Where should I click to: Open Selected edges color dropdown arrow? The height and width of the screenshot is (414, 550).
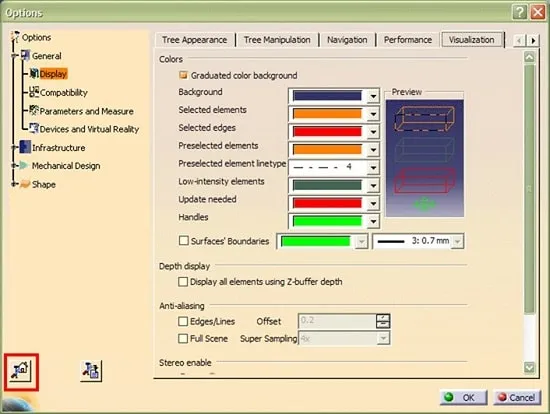[373, 132]
